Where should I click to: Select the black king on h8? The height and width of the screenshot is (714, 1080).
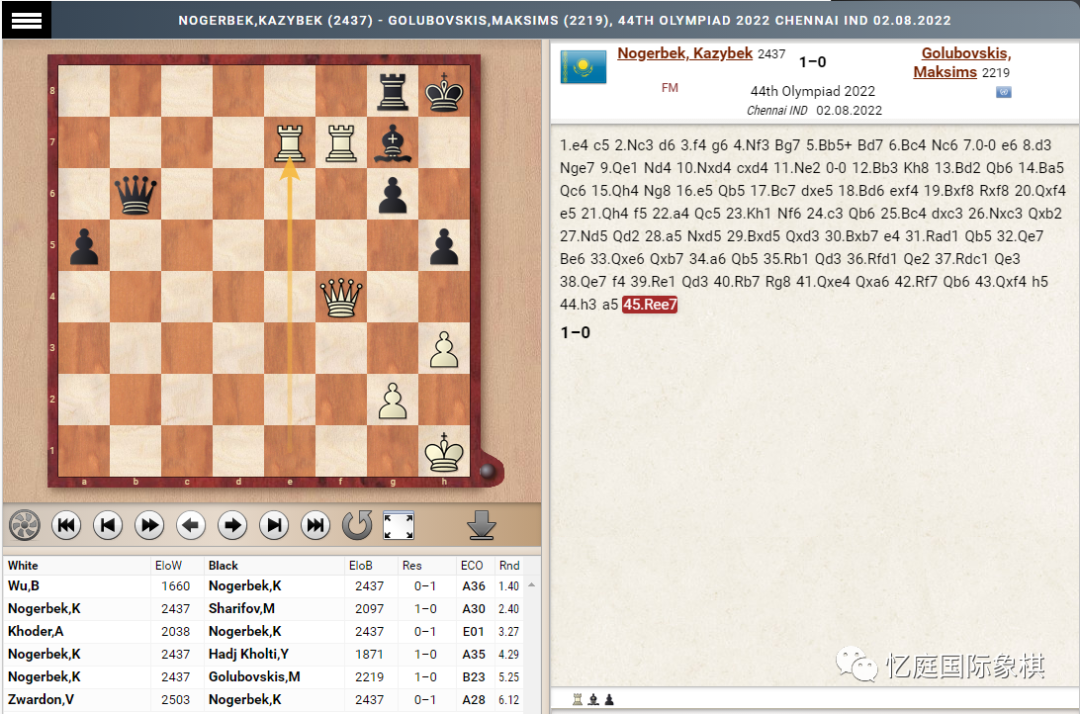[444, 91]
